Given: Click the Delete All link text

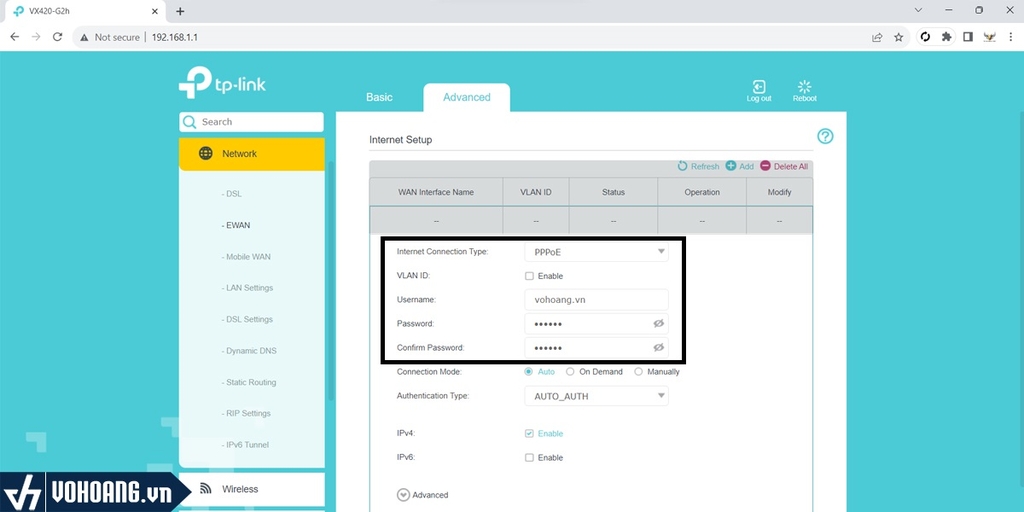Looking at the screenshot, I should [x=791, y=167].
